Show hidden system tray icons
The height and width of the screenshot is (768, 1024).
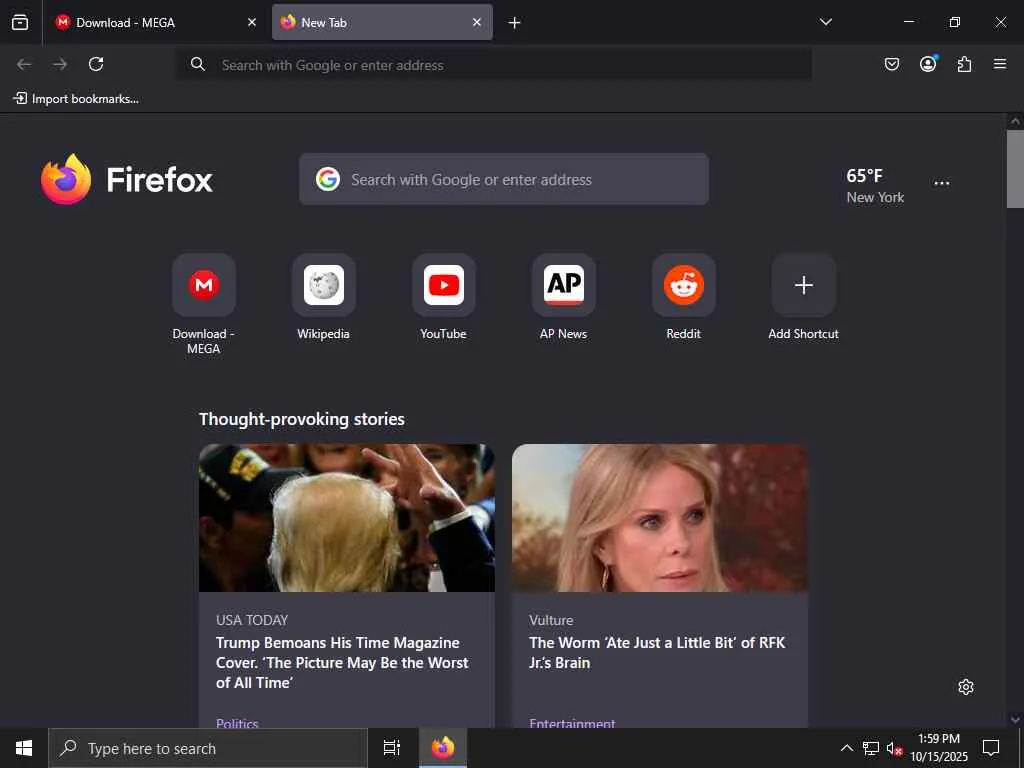pos(846,748)
